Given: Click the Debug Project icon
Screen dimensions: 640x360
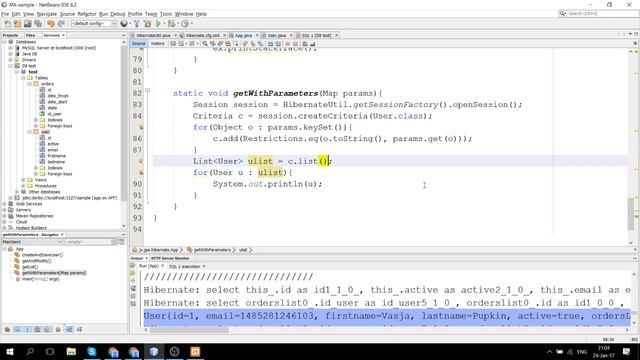Looking at the screenshot, I should point(171,24).
